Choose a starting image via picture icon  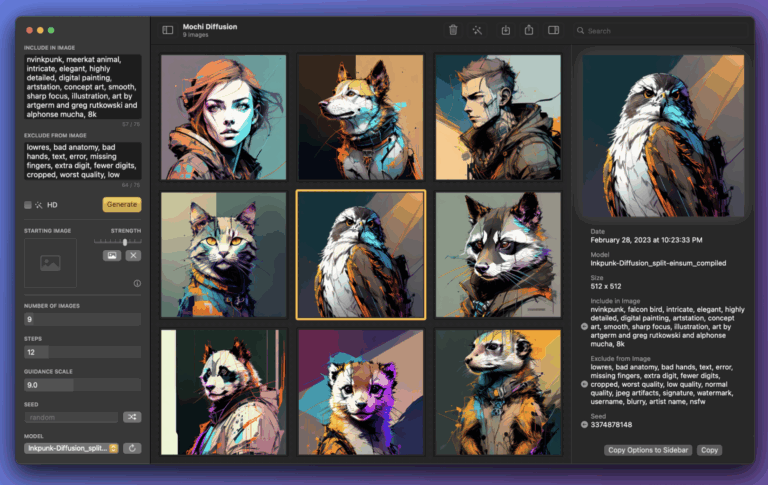(x=112, y=255)
